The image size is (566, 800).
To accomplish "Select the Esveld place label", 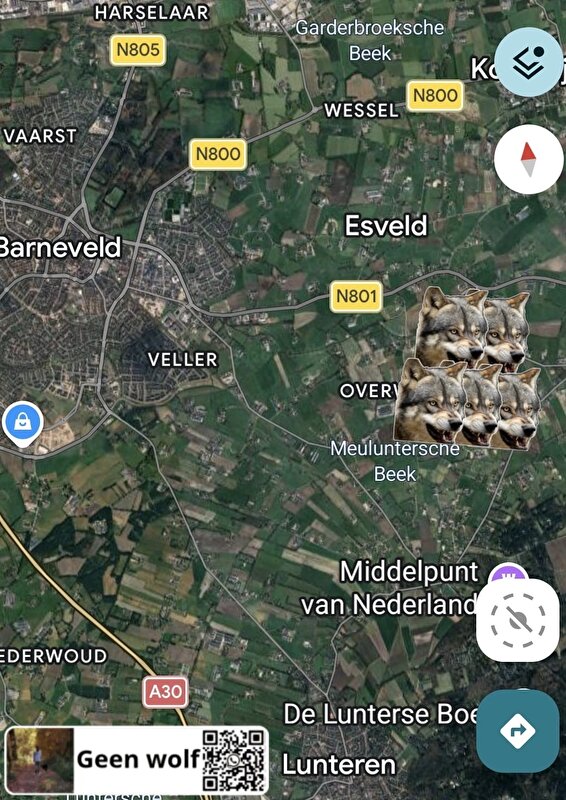I will [386, 226].
